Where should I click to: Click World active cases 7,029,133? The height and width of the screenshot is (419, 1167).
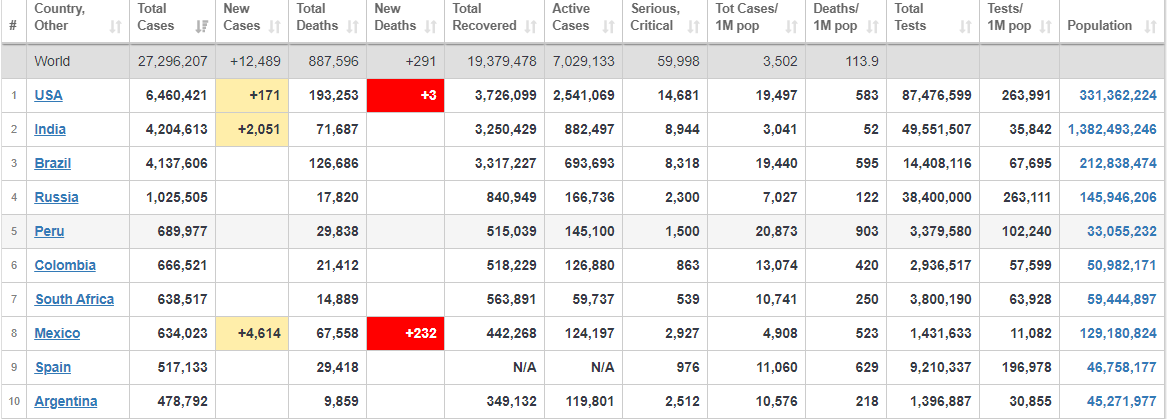pos(584,61)
